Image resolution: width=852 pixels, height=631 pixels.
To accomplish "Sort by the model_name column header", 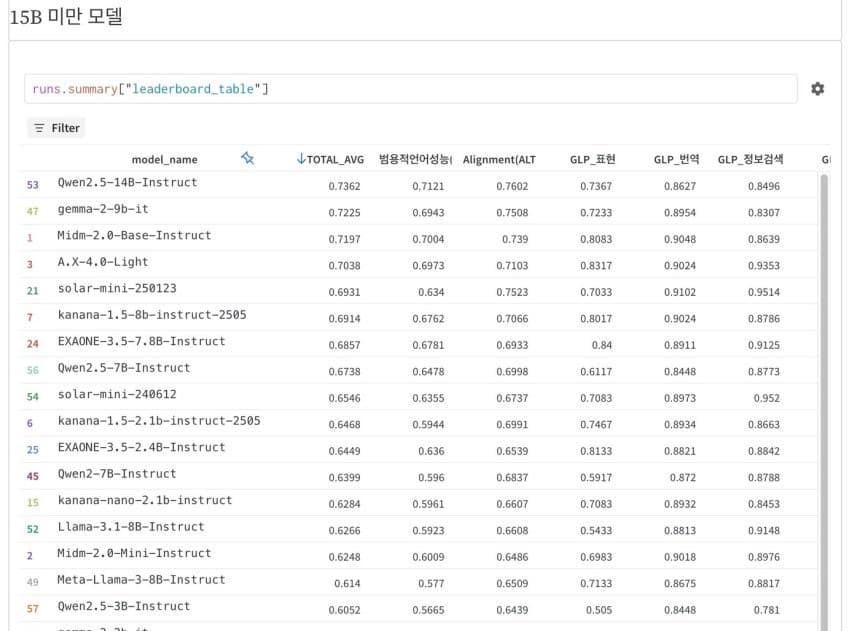I will coord(164,159).
